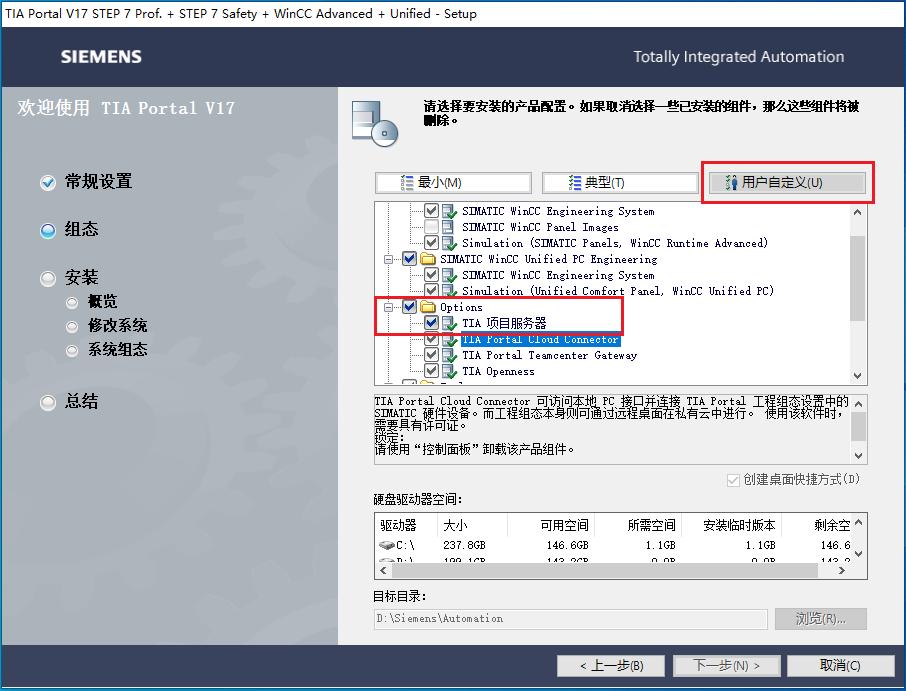Go back with 上一步(B) button
The width and height of the screenshot is (906, 691).
click(611, 666)
